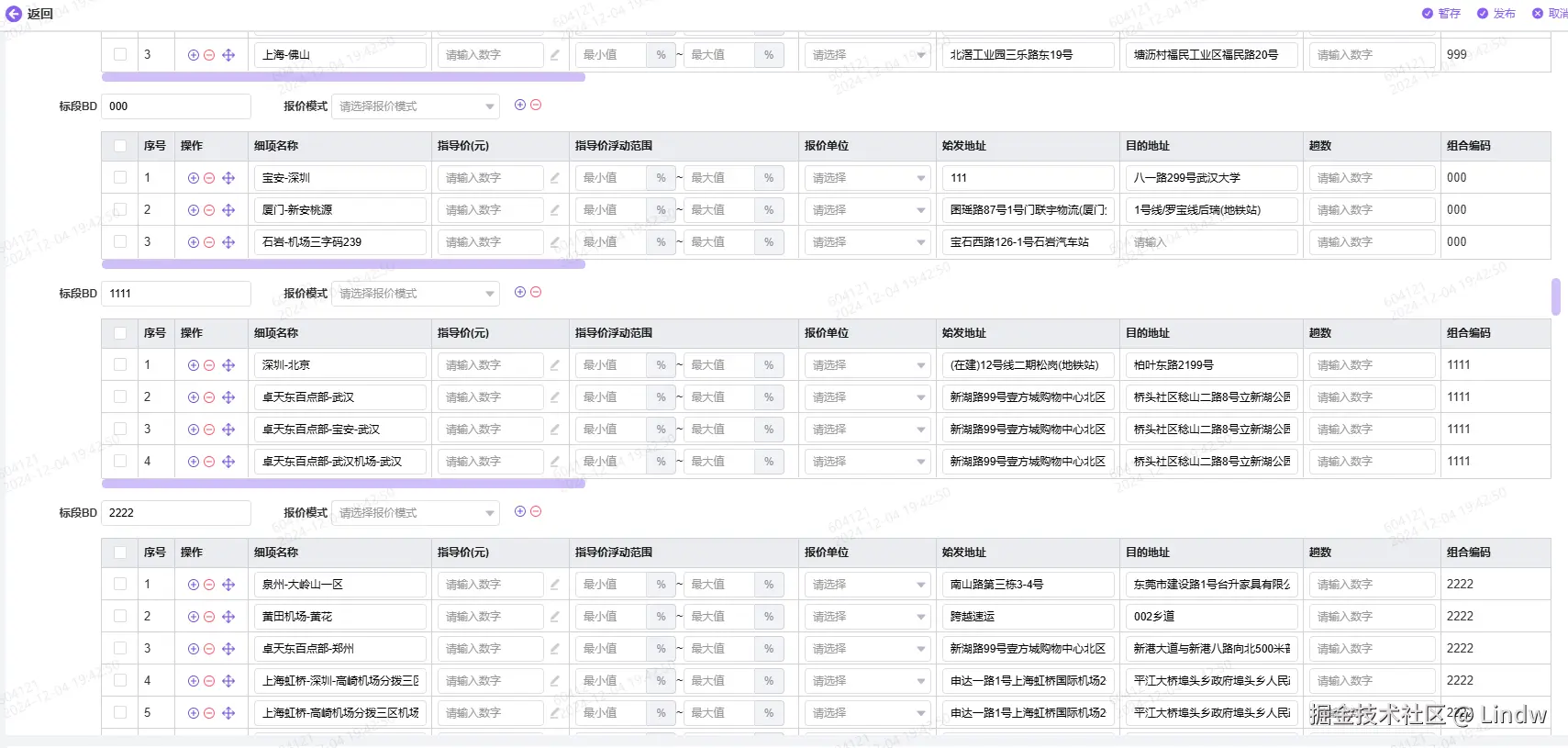
Task: Click the 趟数 input for 深圳-北京 row
Action: [x=1371, y=365]
